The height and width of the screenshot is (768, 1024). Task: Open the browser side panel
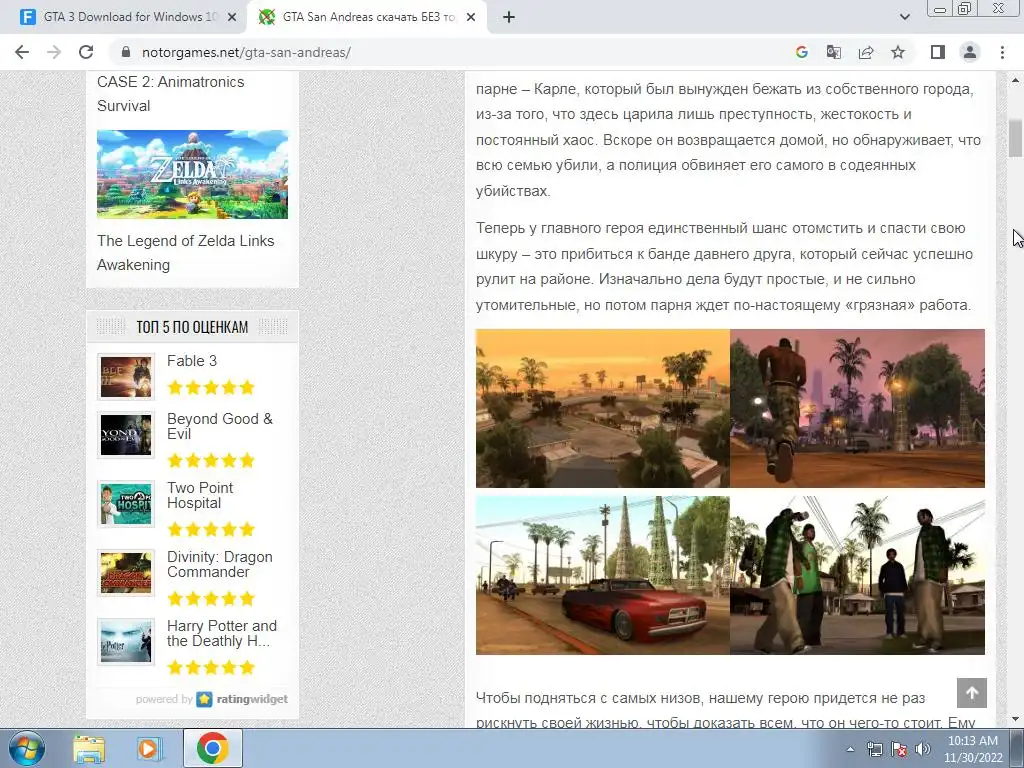[938, 52]
